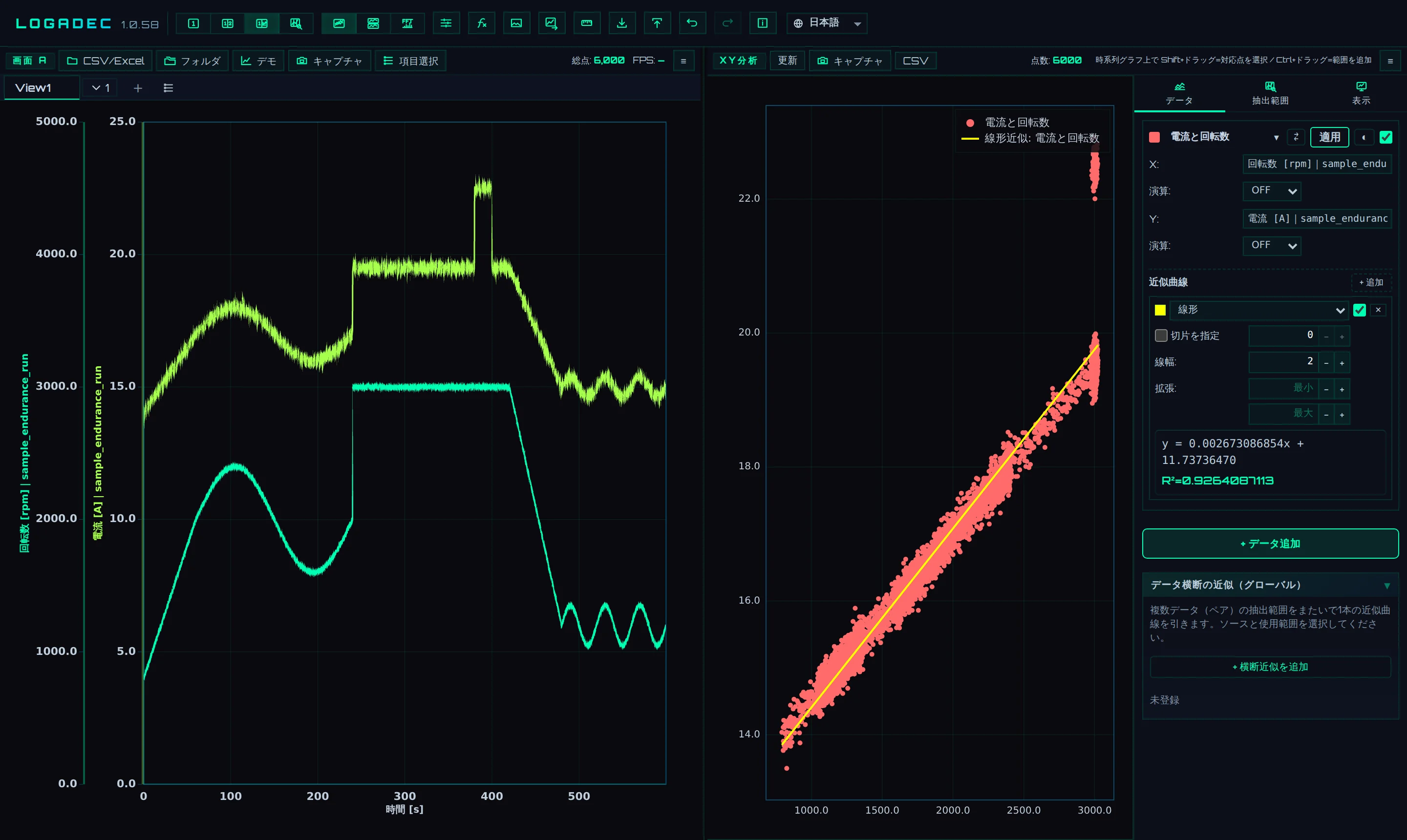Toggle the 線形 fit curve checkbox
This screenshot has width=1407, height=840.
tap(1359, 310)
